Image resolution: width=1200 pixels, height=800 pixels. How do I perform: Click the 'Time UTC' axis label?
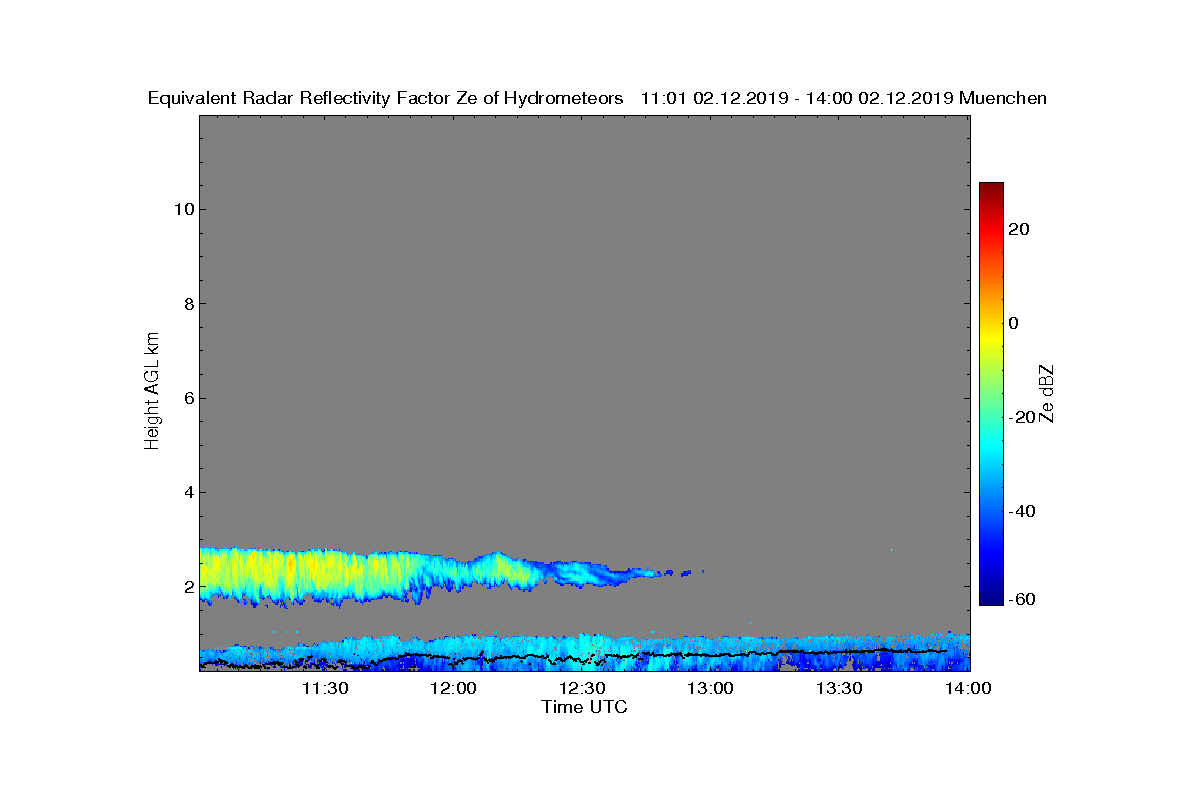[585, 707]
